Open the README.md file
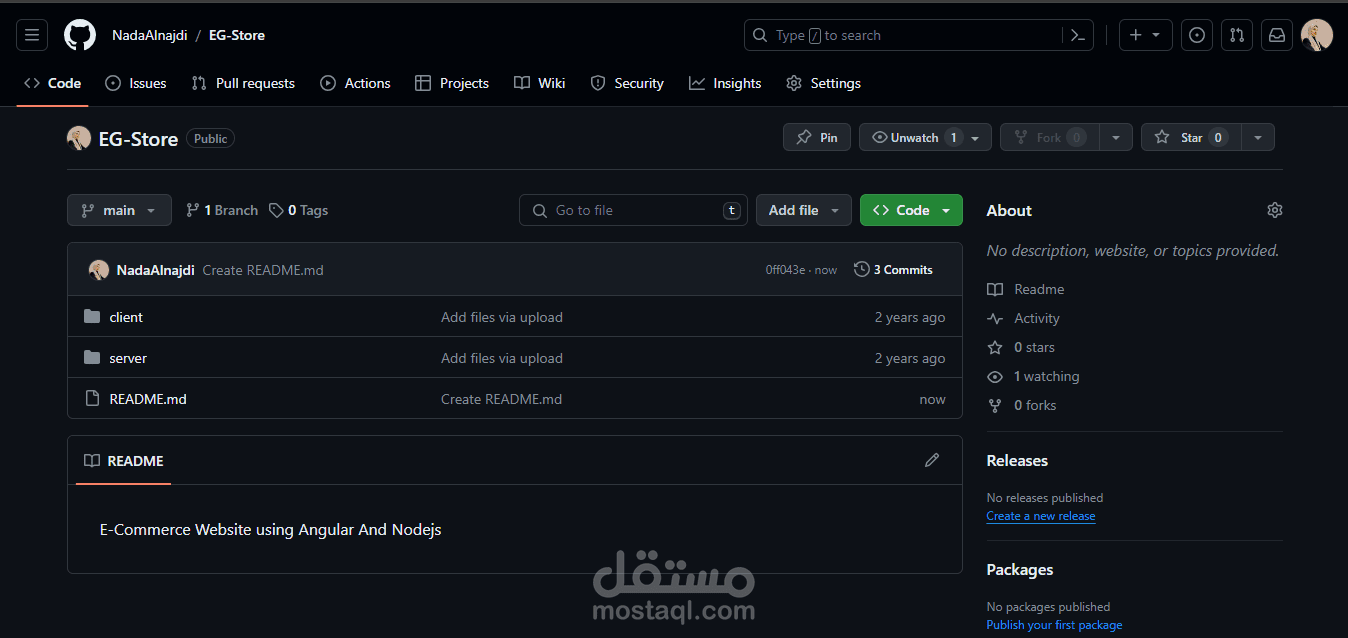 tap(148, 399)
